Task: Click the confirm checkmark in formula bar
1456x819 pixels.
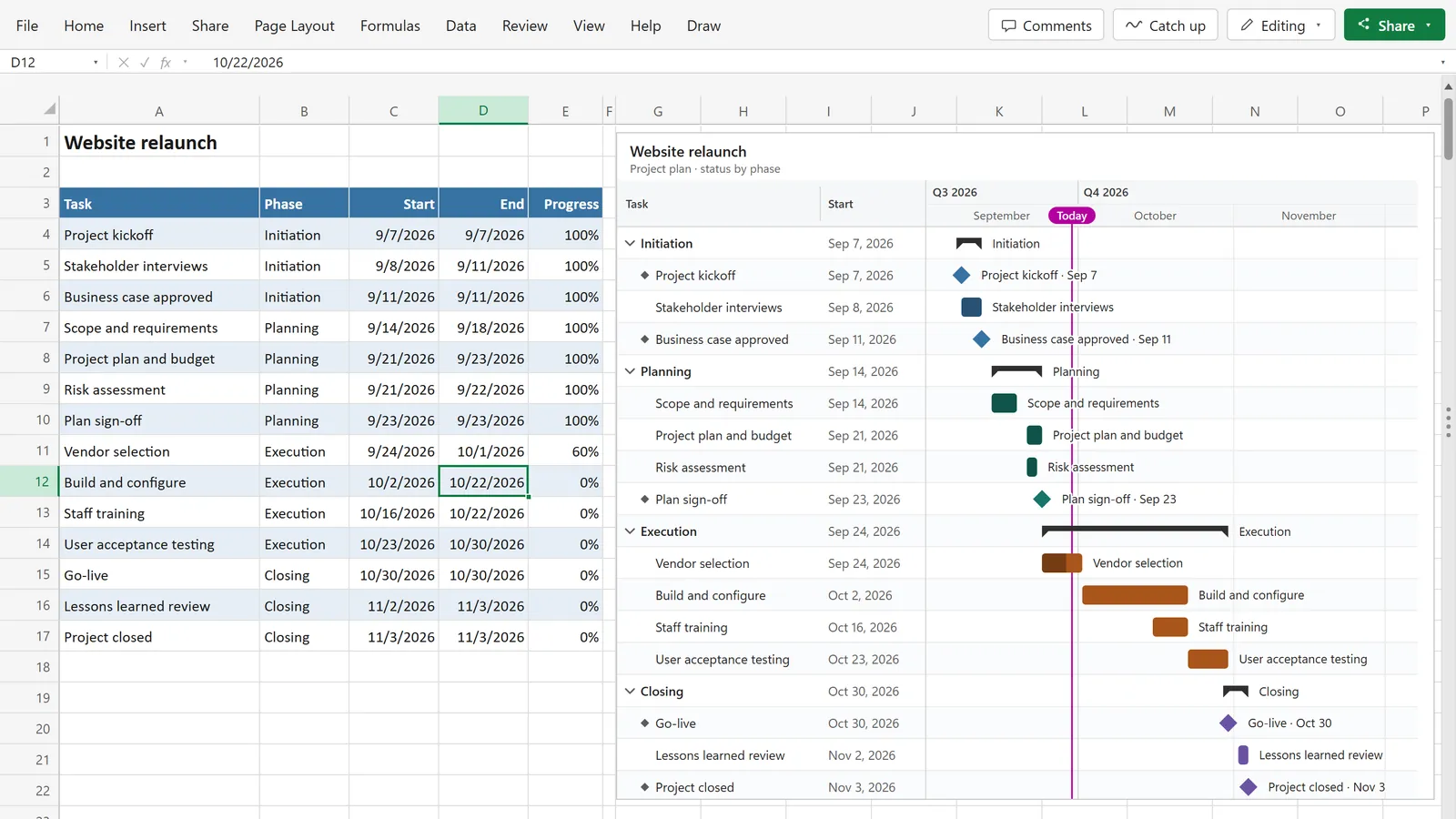Action: click(145, 63)
